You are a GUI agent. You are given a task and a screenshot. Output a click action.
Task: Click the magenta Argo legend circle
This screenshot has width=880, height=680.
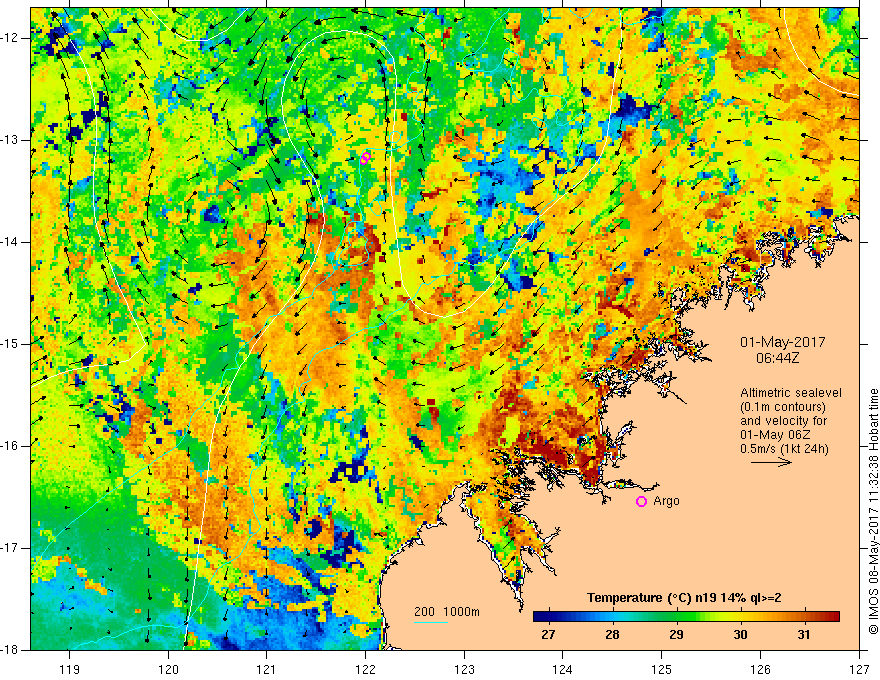coord(641,502)
